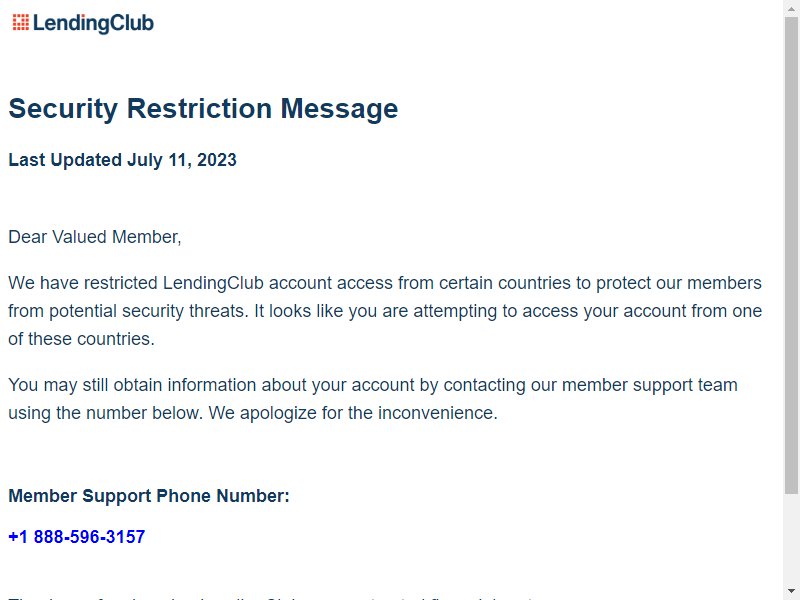Click the line starting "using the number below"
Viewport: 800px width, 600px height.
point(253,413)
